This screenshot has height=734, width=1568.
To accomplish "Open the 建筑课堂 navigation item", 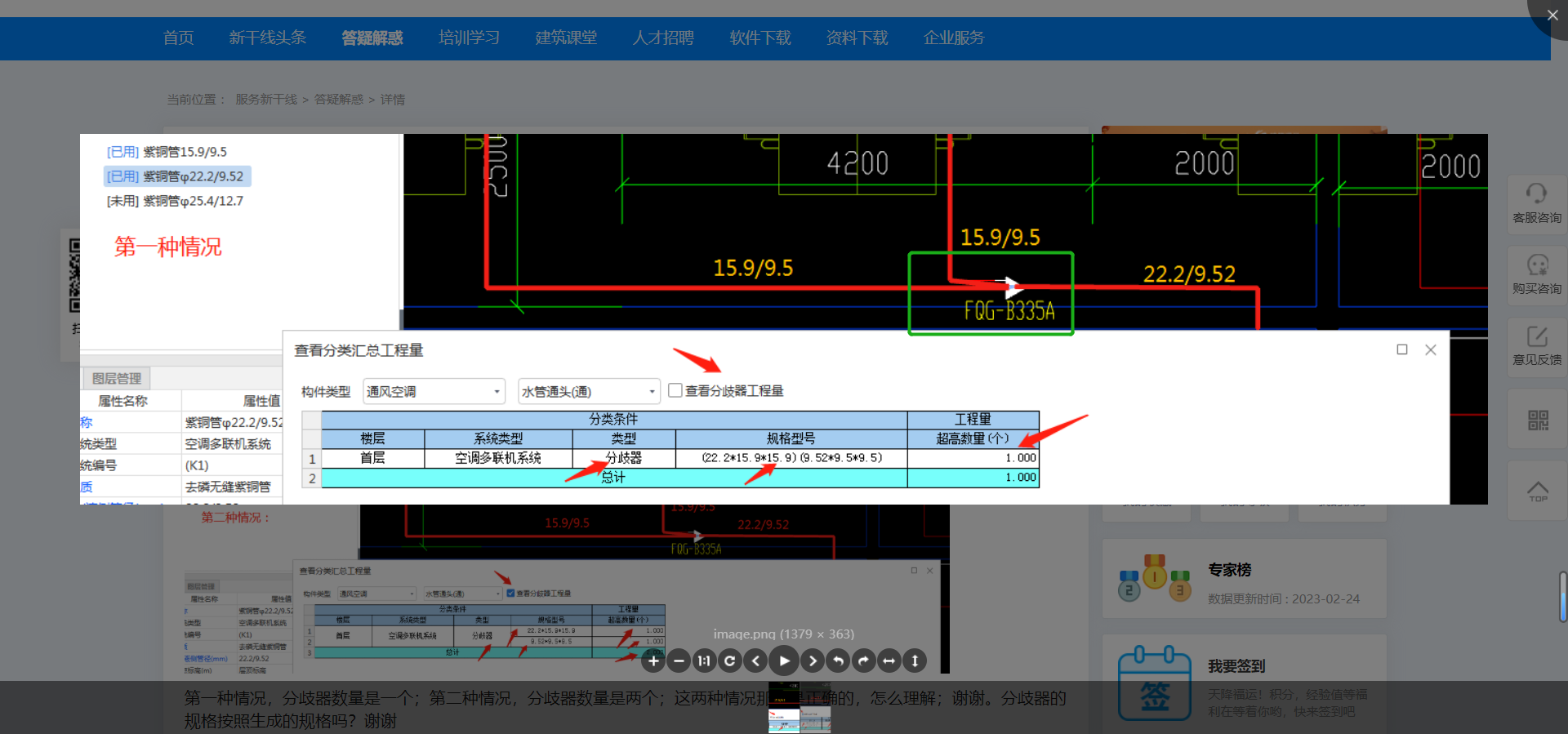I will [566, 38].
